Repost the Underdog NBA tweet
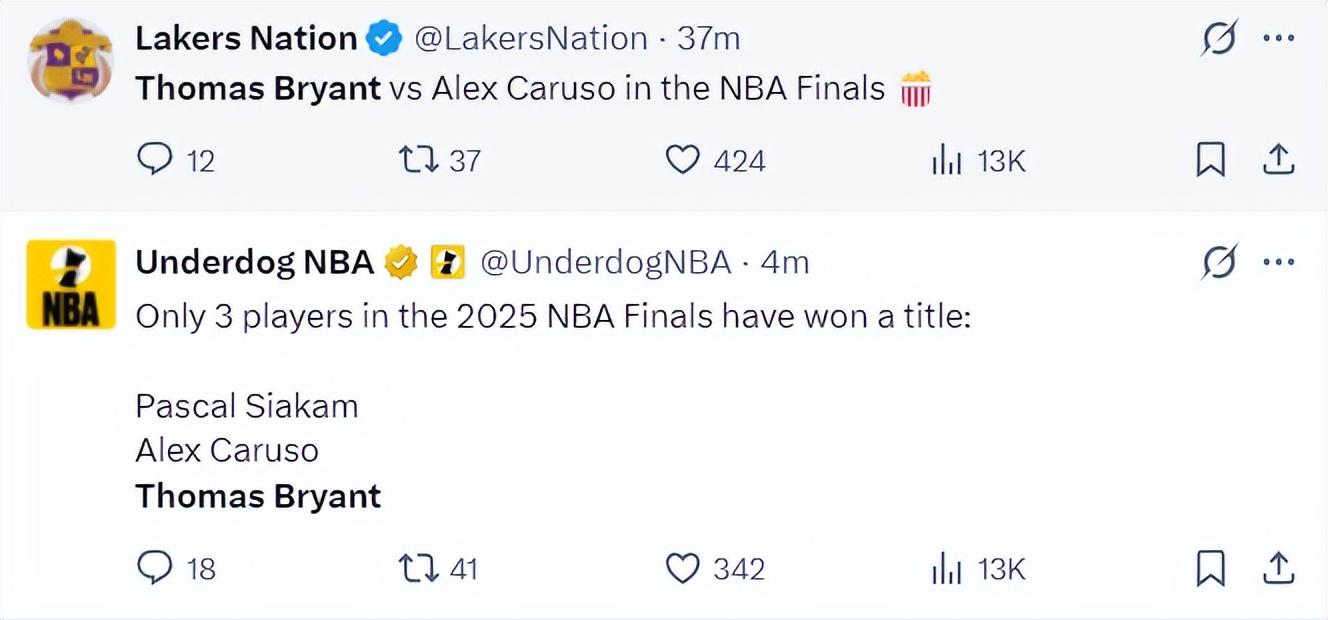Screen dimensions: 1328x620 point(415,568)
